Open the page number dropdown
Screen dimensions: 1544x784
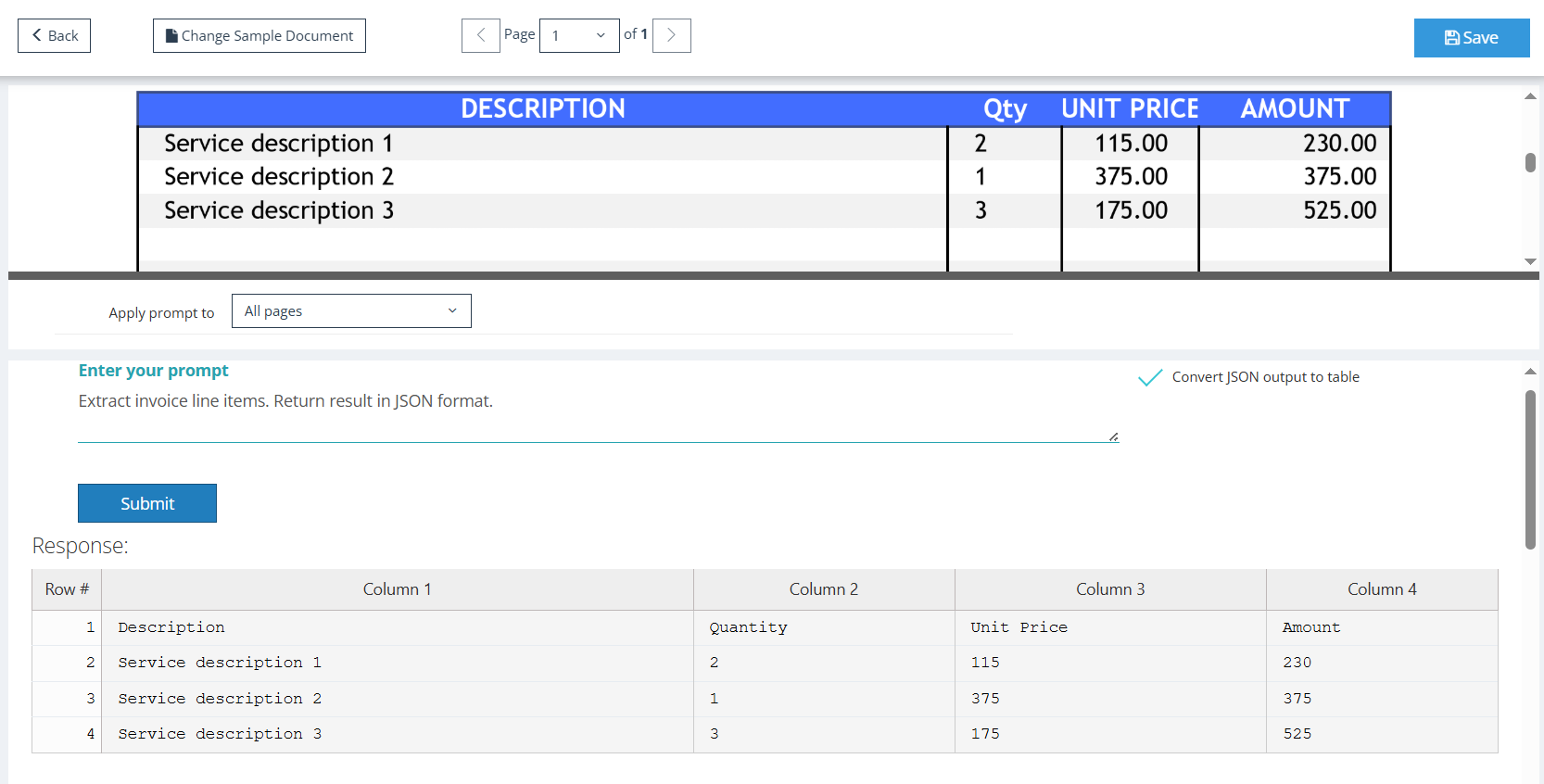point(579,35)
